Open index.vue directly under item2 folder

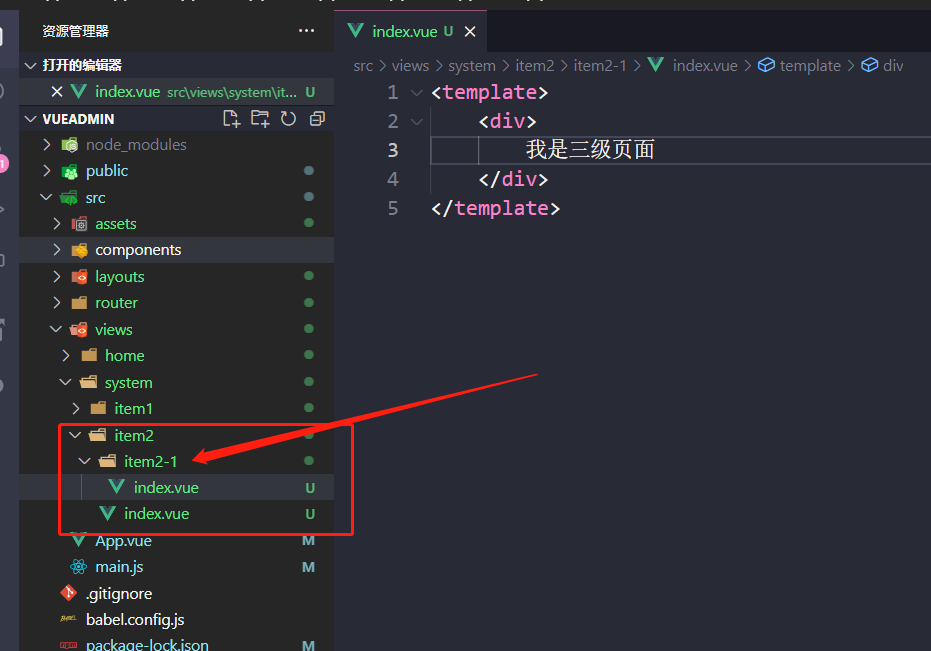157,514
